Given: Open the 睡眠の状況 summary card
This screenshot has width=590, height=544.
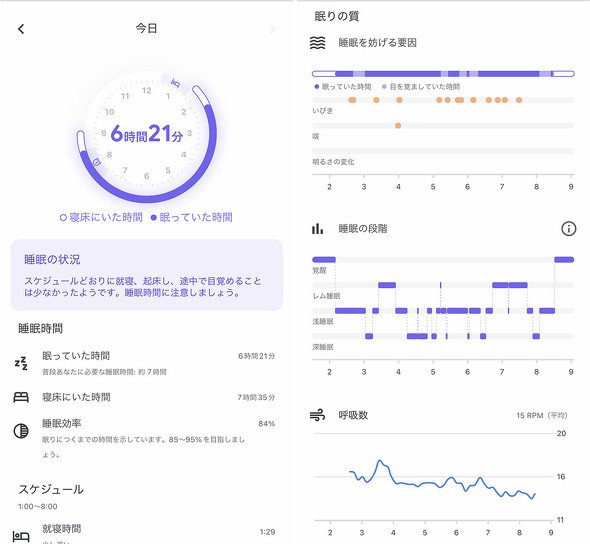Looking at the screenshot, I should 147,275.
